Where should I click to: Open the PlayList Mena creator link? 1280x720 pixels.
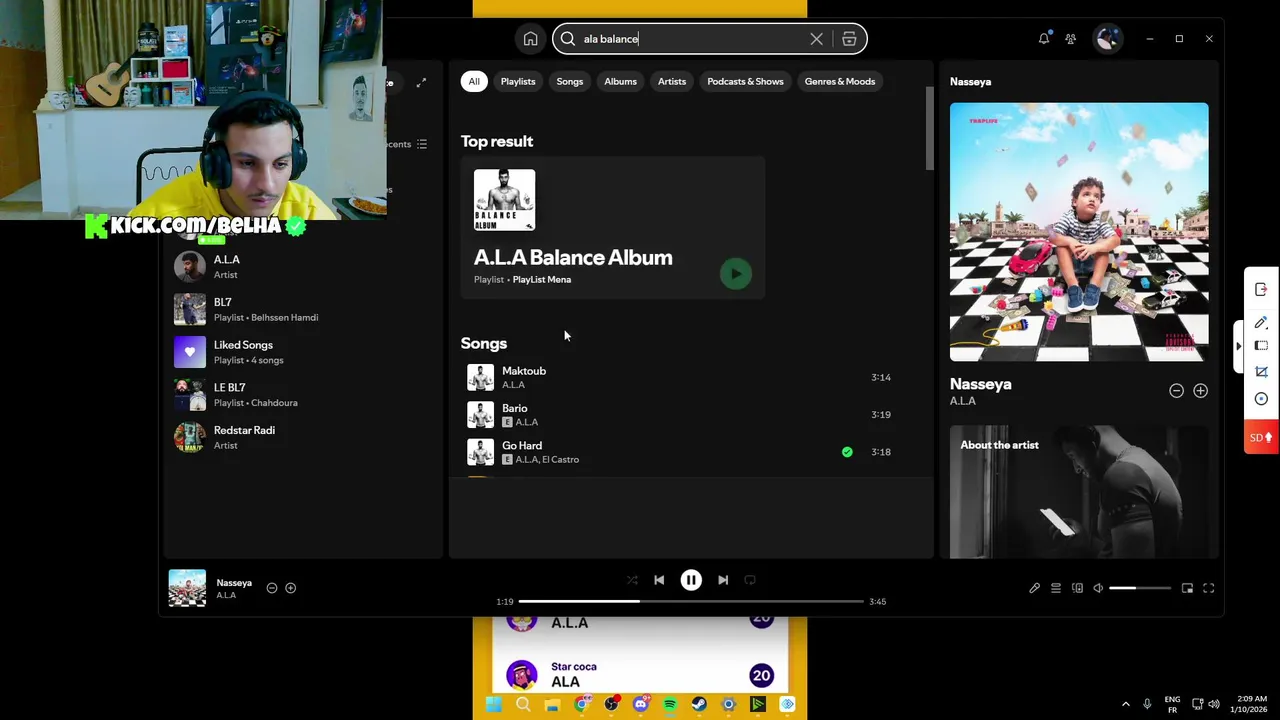pyautogui.click(x=542, y=279)
